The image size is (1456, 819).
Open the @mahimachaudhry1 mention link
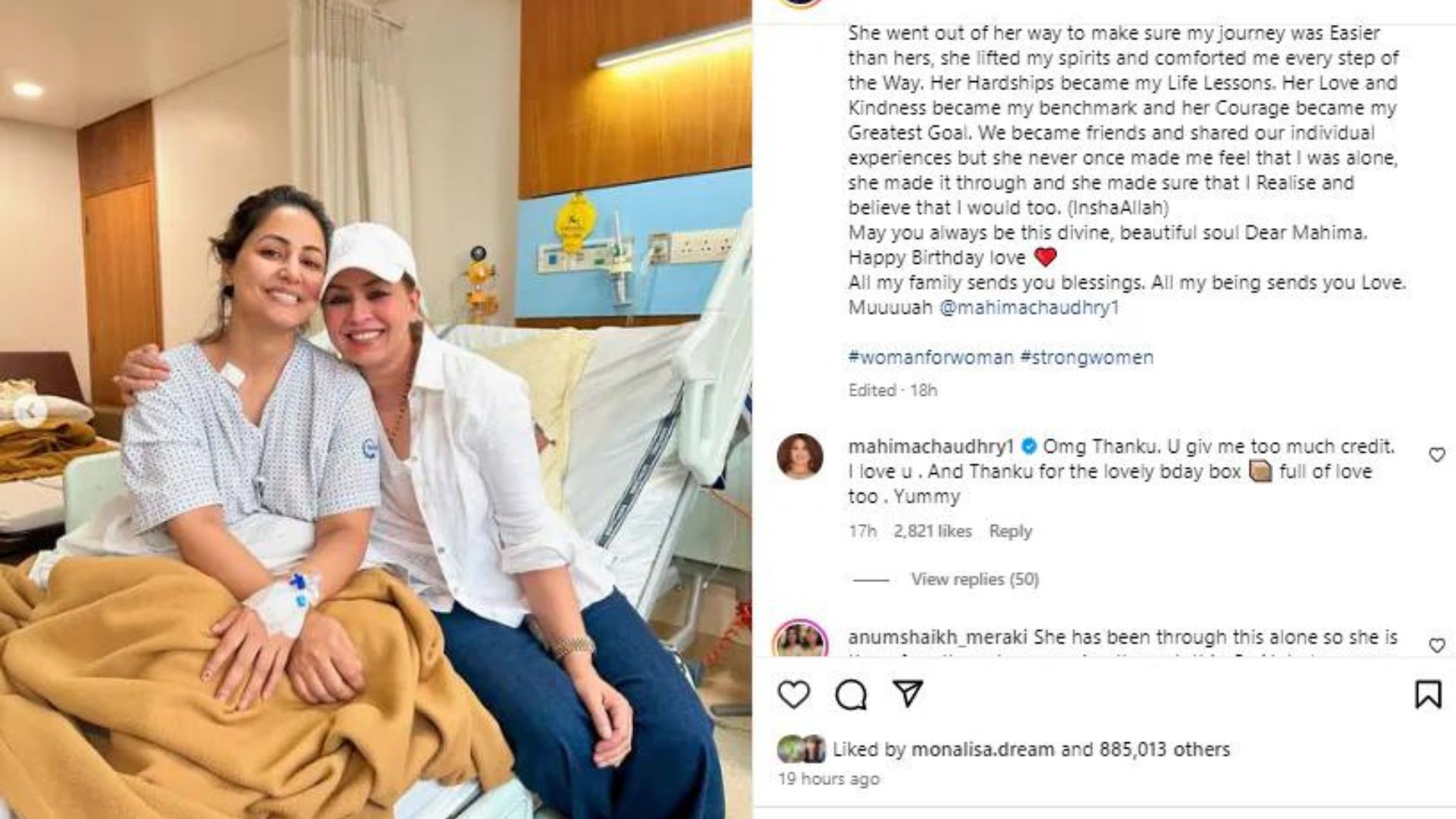click(1029, 307)
